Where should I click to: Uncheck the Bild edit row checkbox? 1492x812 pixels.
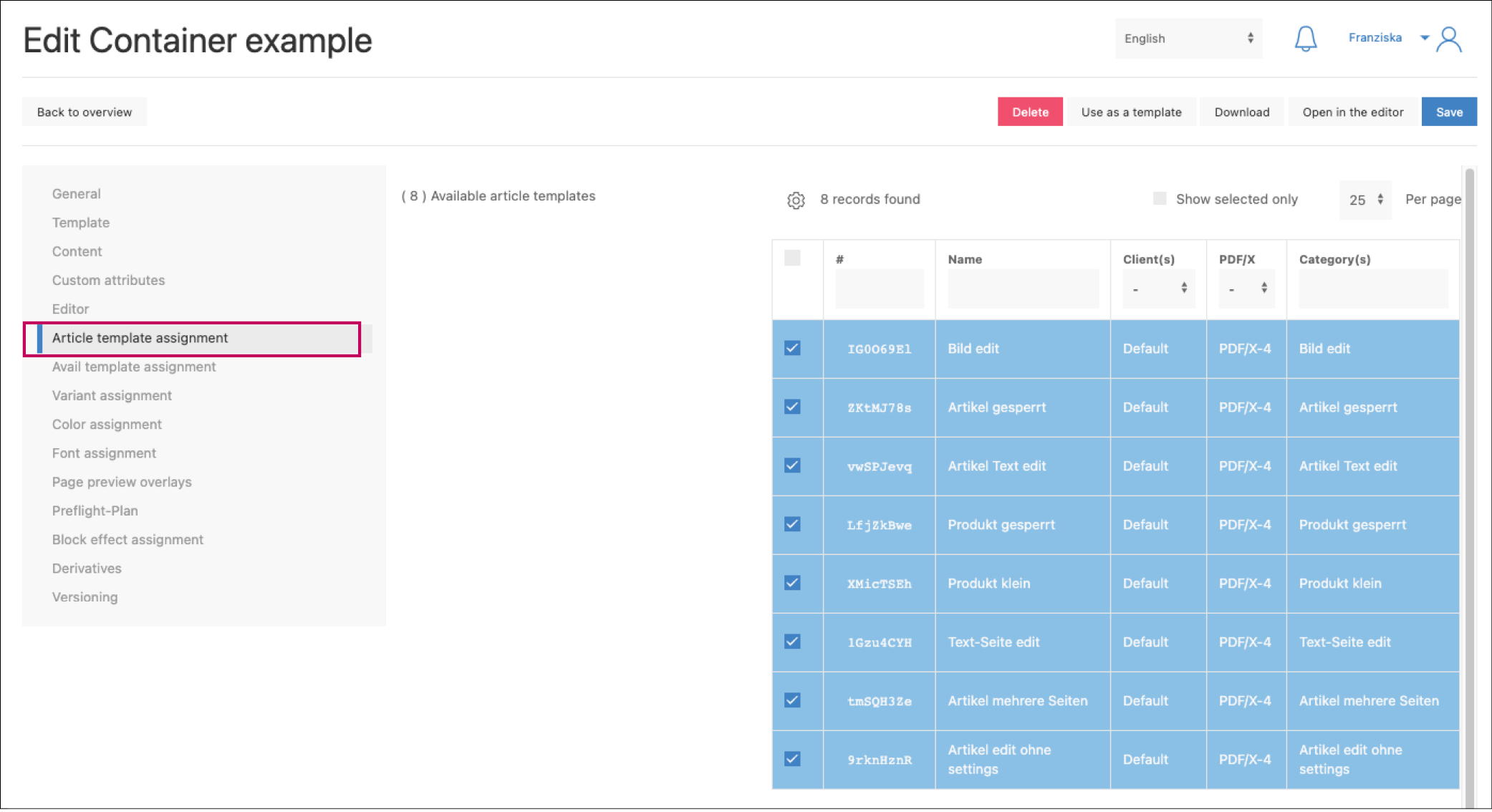click(792, 349)
